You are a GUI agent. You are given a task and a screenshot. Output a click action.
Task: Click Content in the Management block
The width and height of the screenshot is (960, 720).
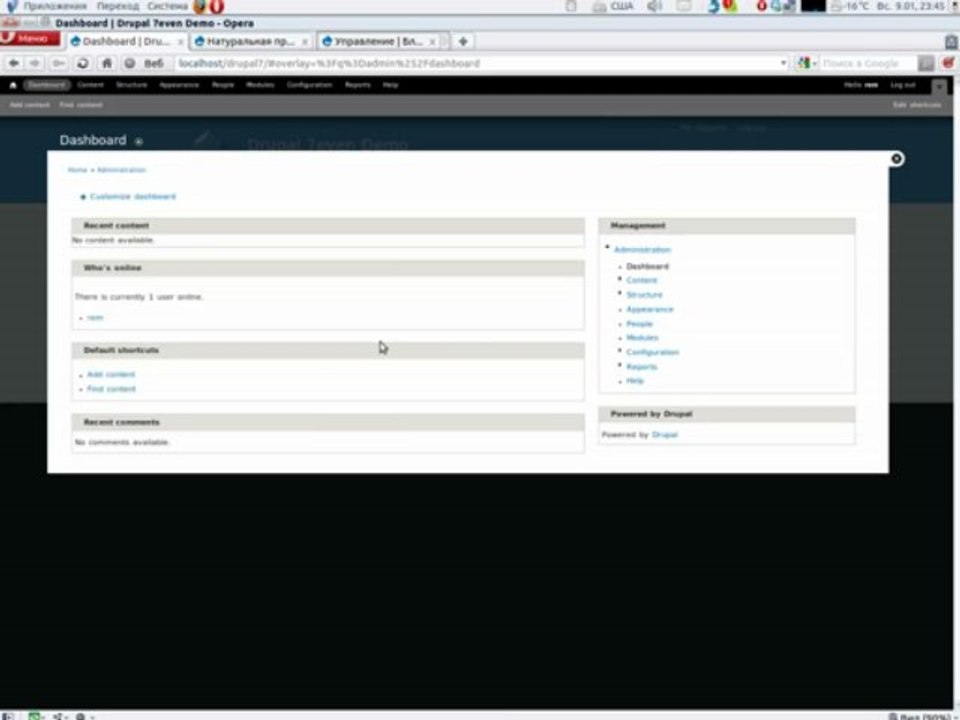[642, 280]
